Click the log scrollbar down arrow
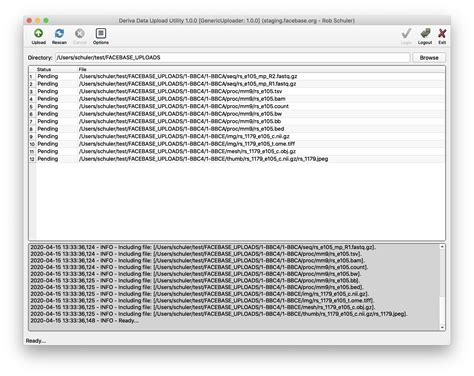 coord(442,327)
